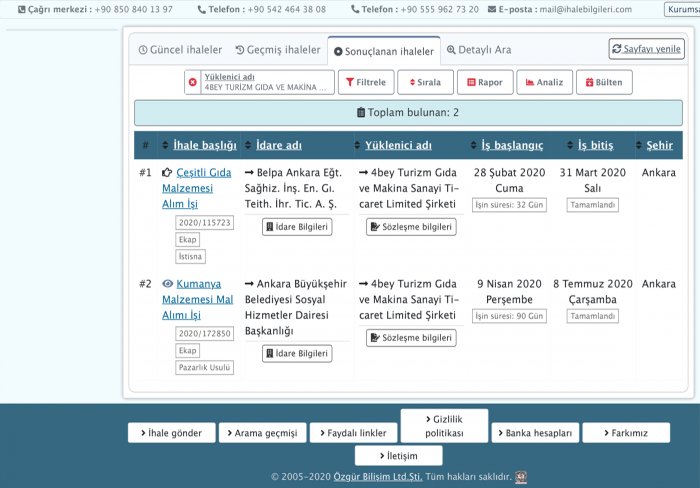The image size is (700, 488).
Task: Open İdare Bilgileri for Belpa Ankara
Action: click(297, 227)
